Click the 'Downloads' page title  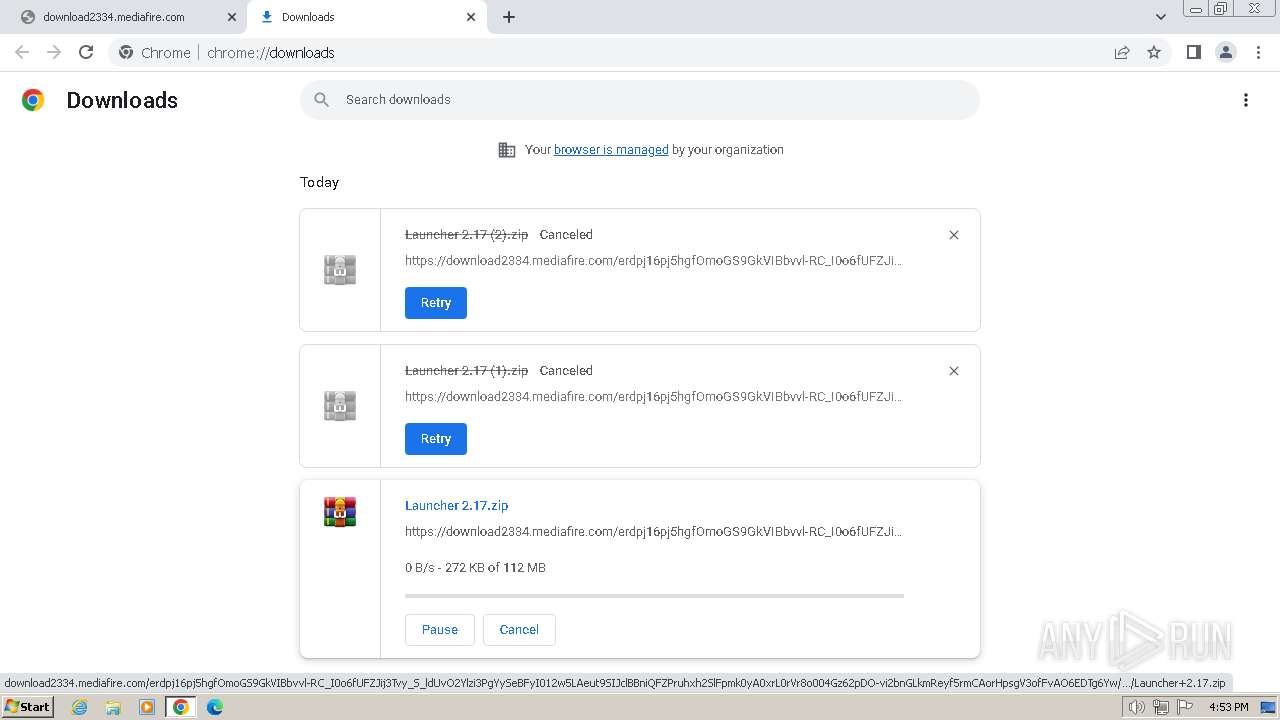coord(122,100)
